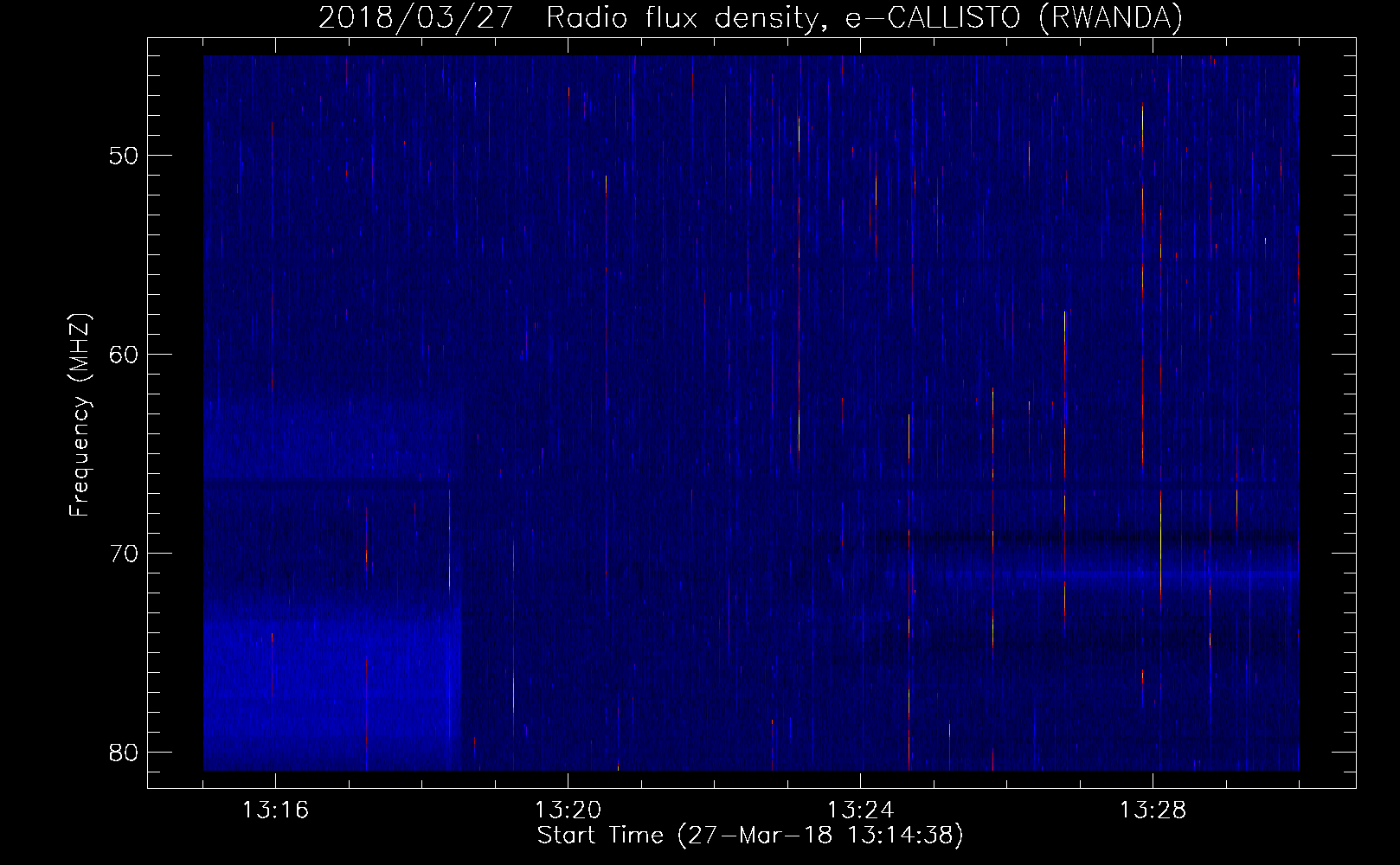Click the 80 frequency axis label
Screen dimensions: 1400x865
tap(125, 752)
